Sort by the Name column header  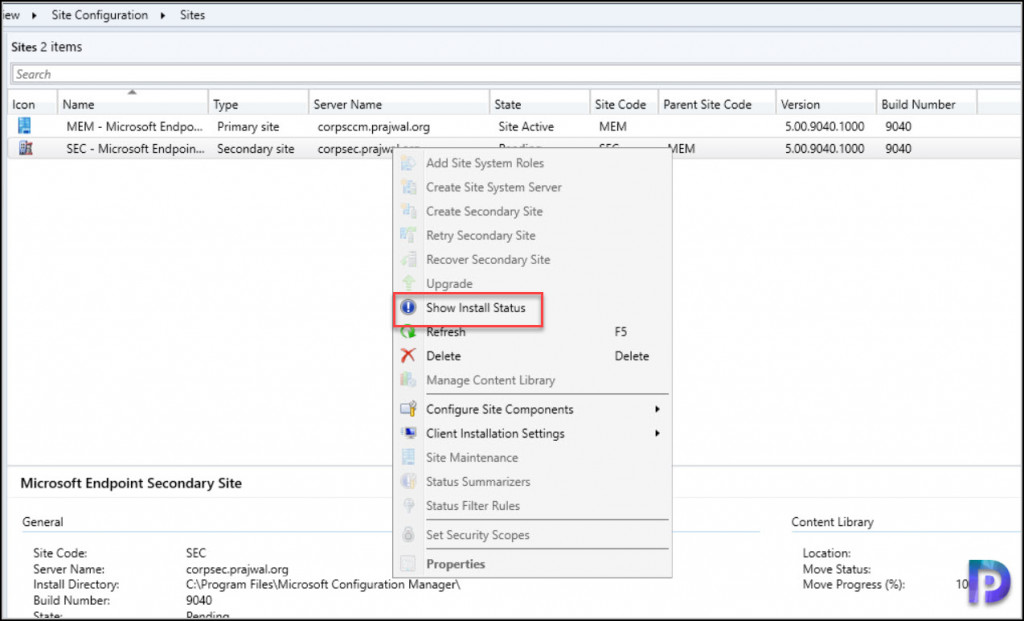(133, 104)
